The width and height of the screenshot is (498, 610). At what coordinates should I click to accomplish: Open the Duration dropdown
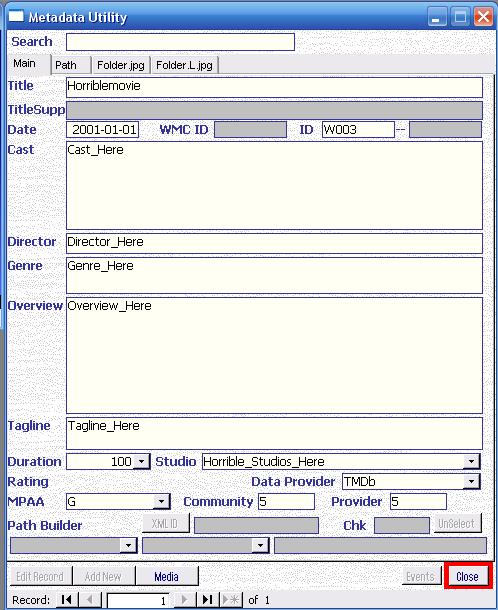point(142,461)
